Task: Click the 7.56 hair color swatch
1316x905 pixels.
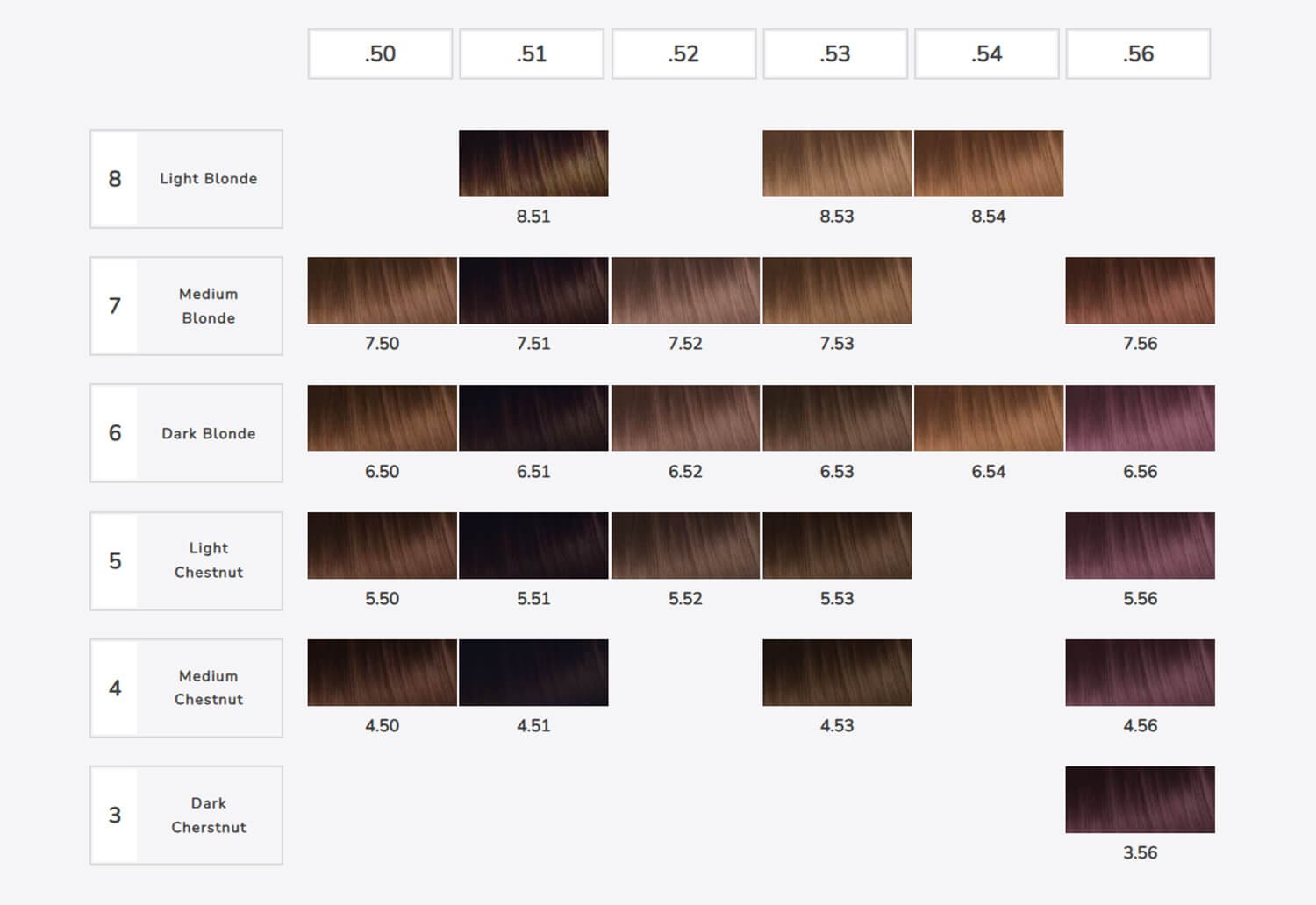Action: click(1140, 290)
